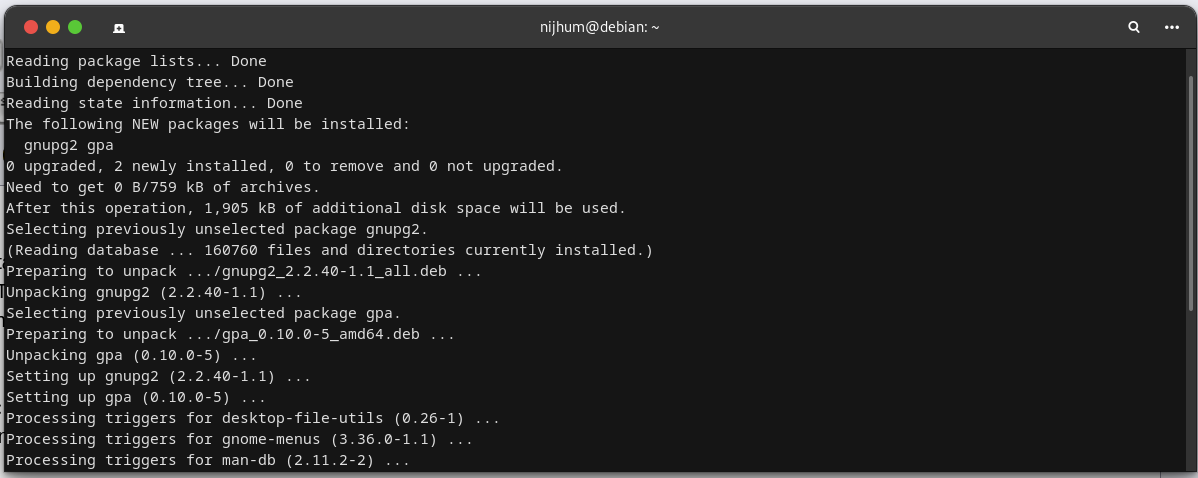Click the '0 upgraded, 2 newly installed' summary line
The image size is (1198, 478).
click(x=284, y=166)
